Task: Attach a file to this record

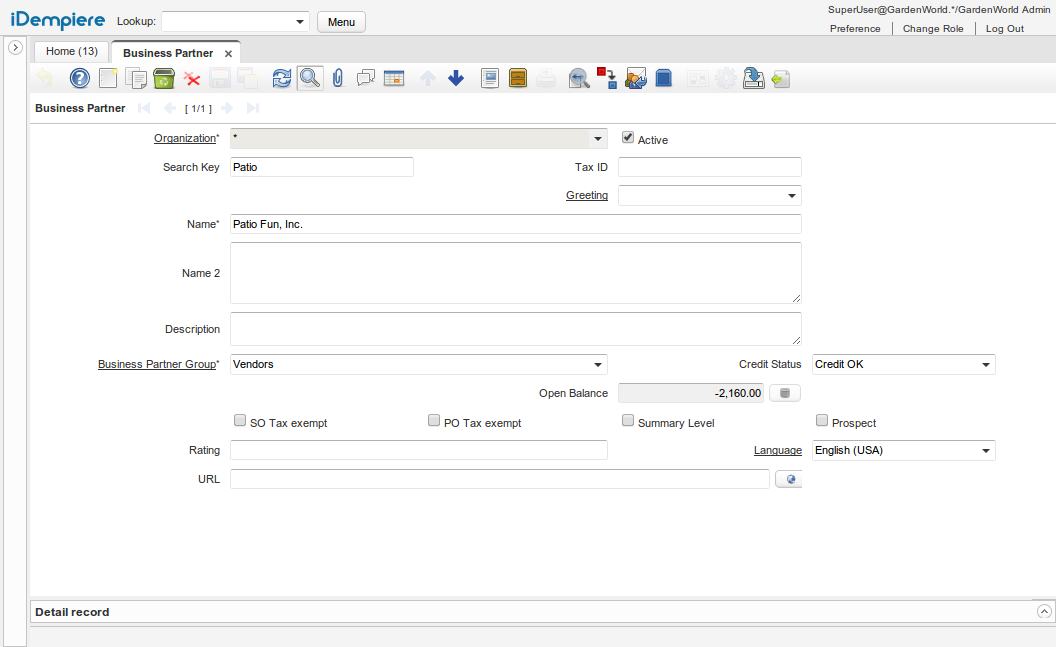Action: pyautogui.click(x=337, y=77)
